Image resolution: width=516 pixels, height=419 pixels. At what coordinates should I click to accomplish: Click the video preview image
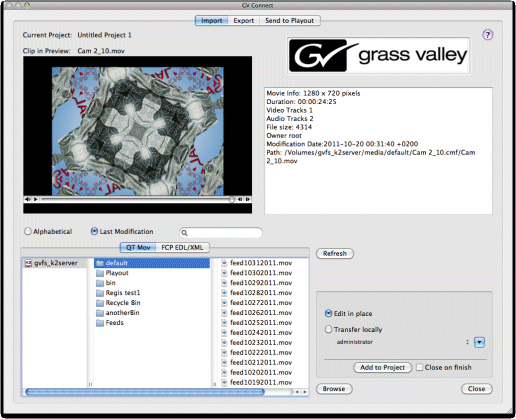pyautogui.click(x=138, y=131)
